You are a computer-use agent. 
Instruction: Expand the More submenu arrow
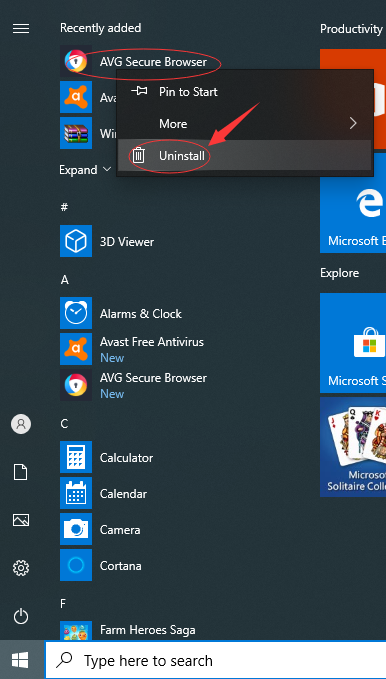pos(353,124)
